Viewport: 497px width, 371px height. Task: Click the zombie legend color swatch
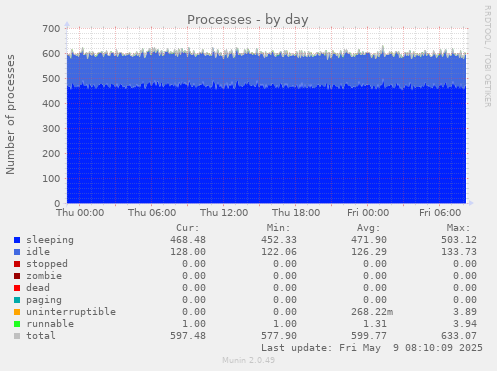coord(17,276)
